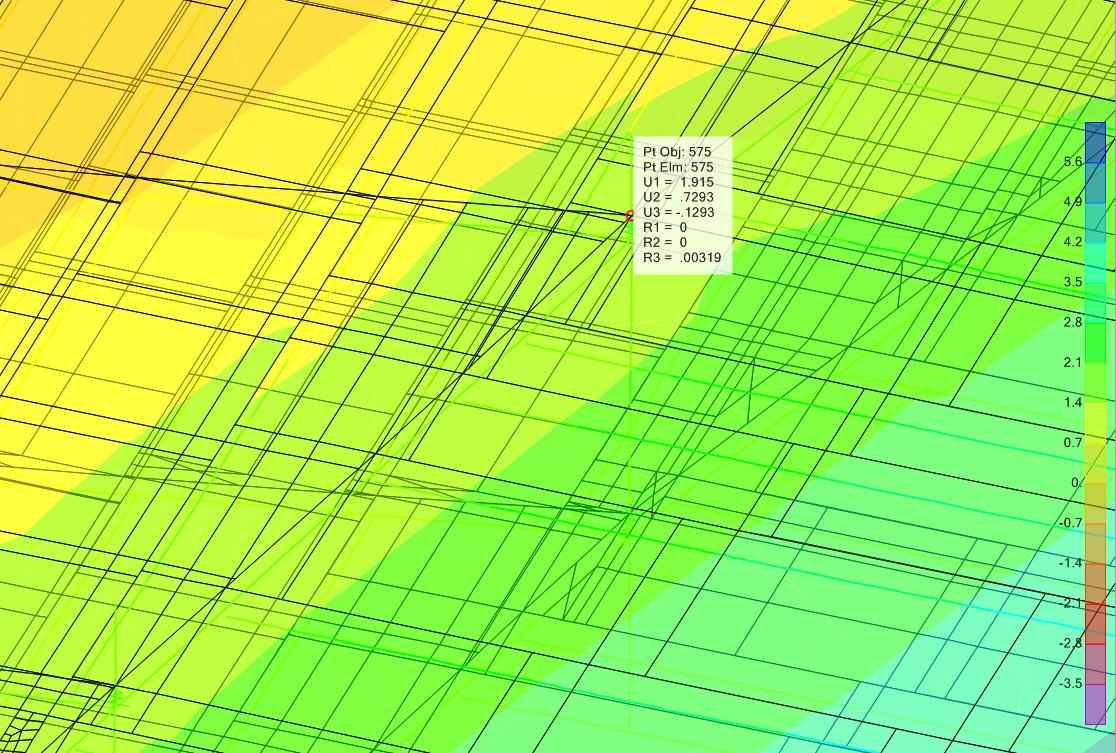Click the -2.8 legend label

tap(1070, 643)
